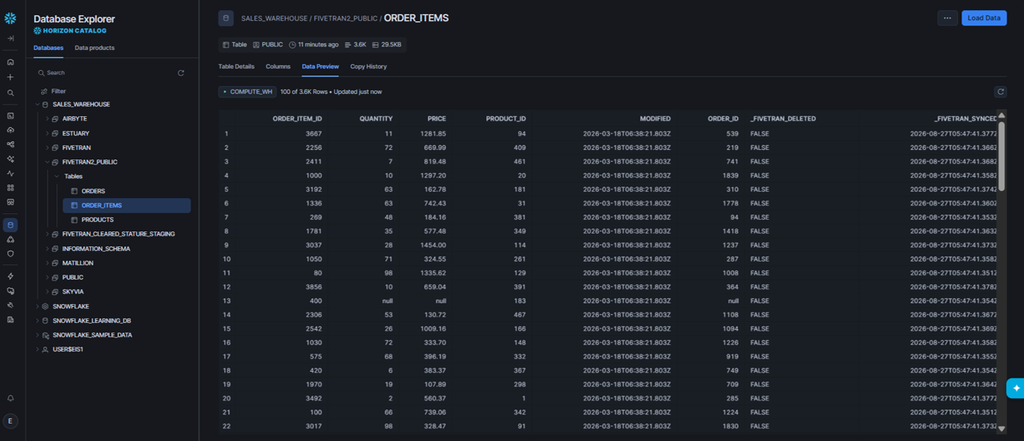This screenshot has height=441, width=1024.
Task: Click the QUANTITY column header
Action: [376, 119]
